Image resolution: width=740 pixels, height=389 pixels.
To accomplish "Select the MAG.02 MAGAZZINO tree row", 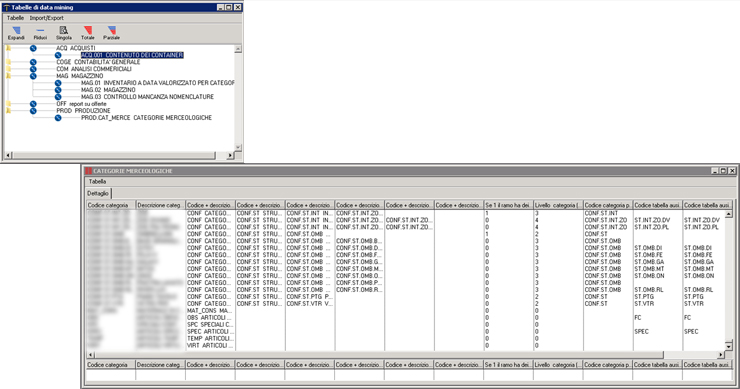I will 108,90.
